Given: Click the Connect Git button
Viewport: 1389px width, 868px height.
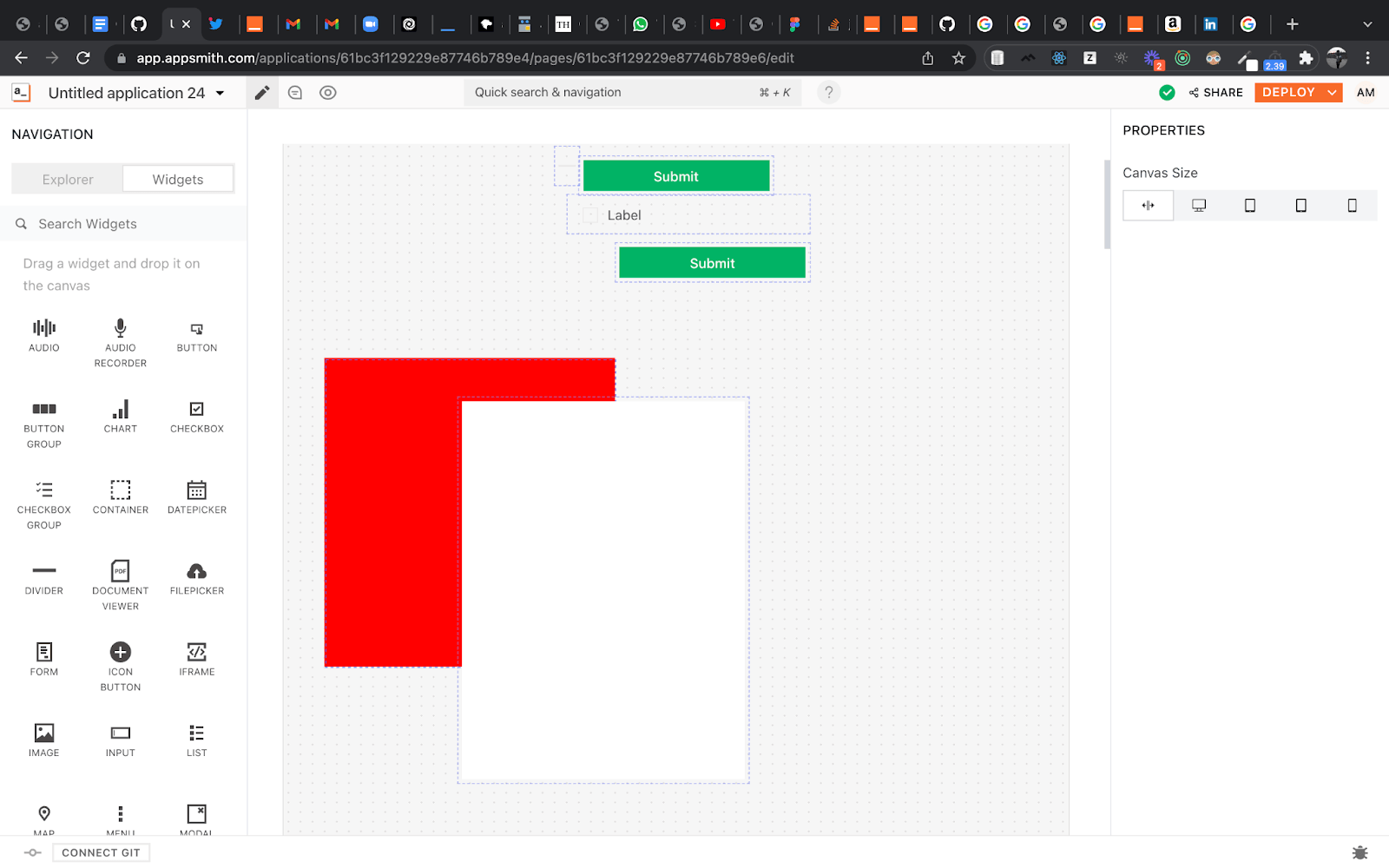Looking at the screenshot, I should (x=101, y=852).
